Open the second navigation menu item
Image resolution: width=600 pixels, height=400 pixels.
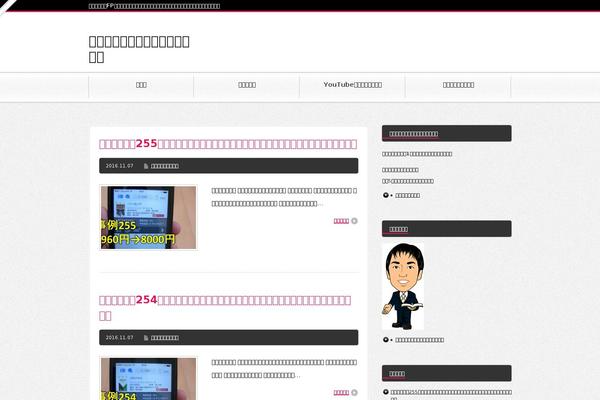click(x=247, y=85)
